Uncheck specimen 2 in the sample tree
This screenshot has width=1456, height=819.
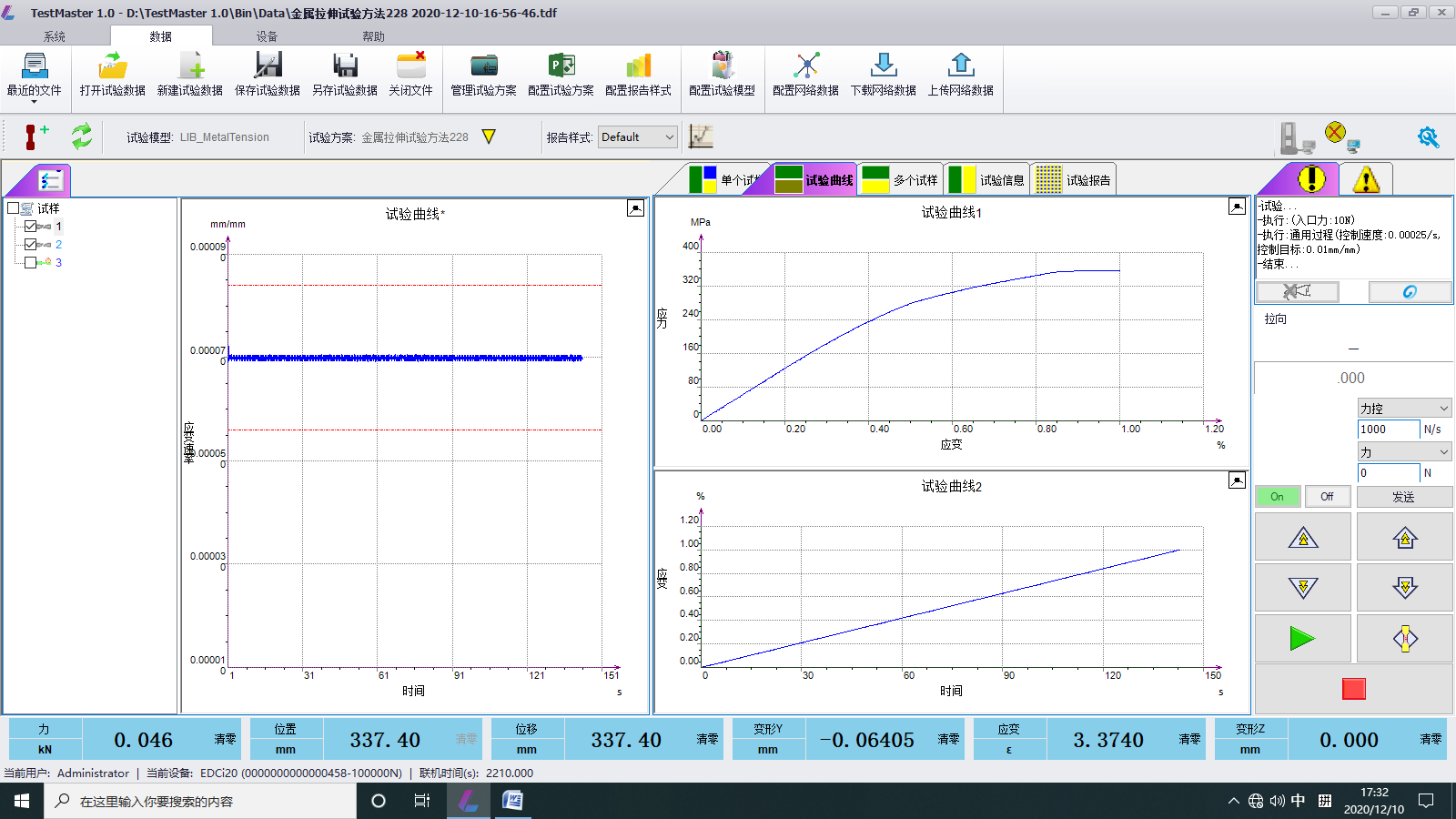pos(30,244)
